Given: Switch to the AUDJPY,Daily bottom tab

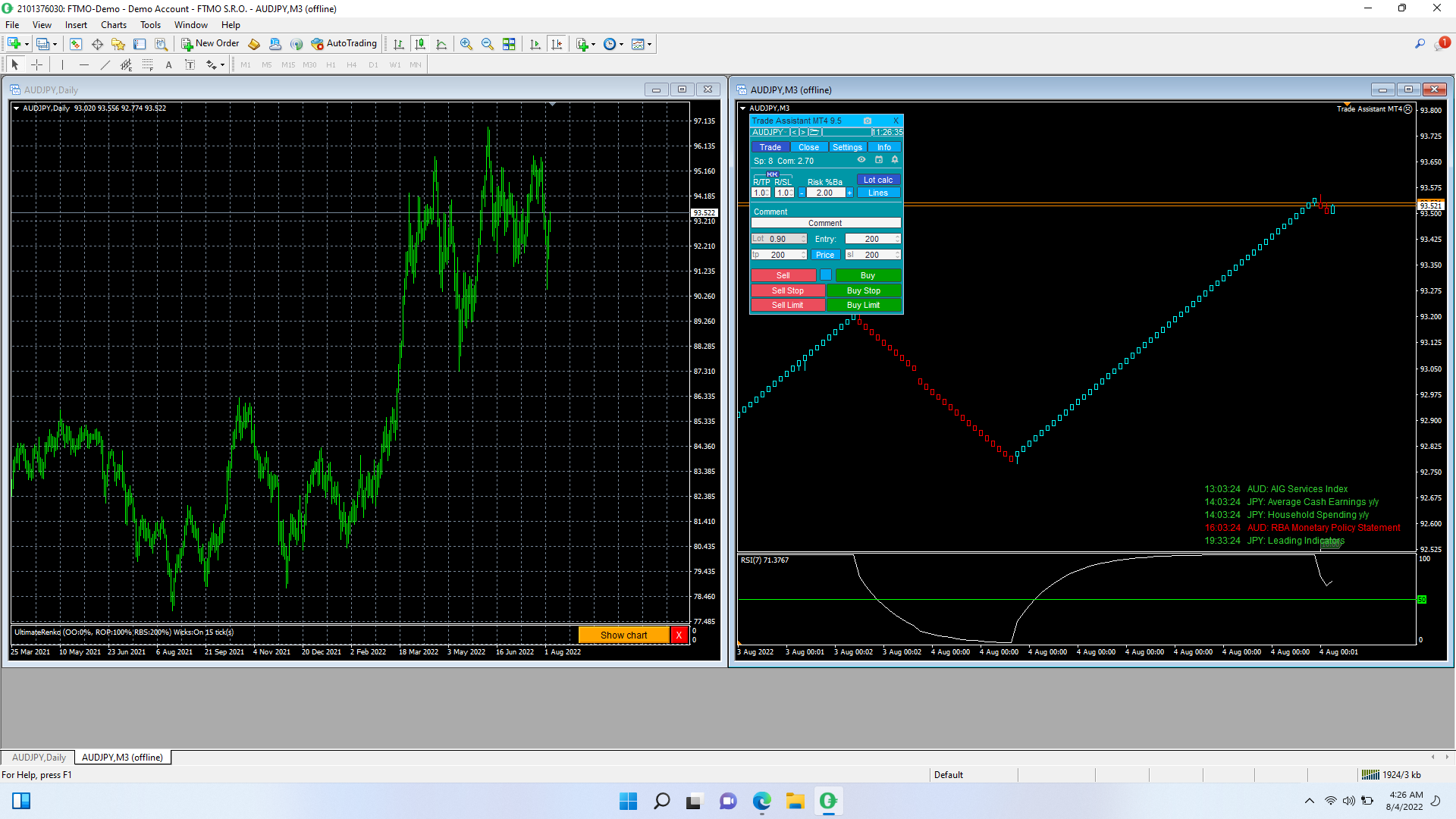Looking at the screenshot, I should click(39, 757).
